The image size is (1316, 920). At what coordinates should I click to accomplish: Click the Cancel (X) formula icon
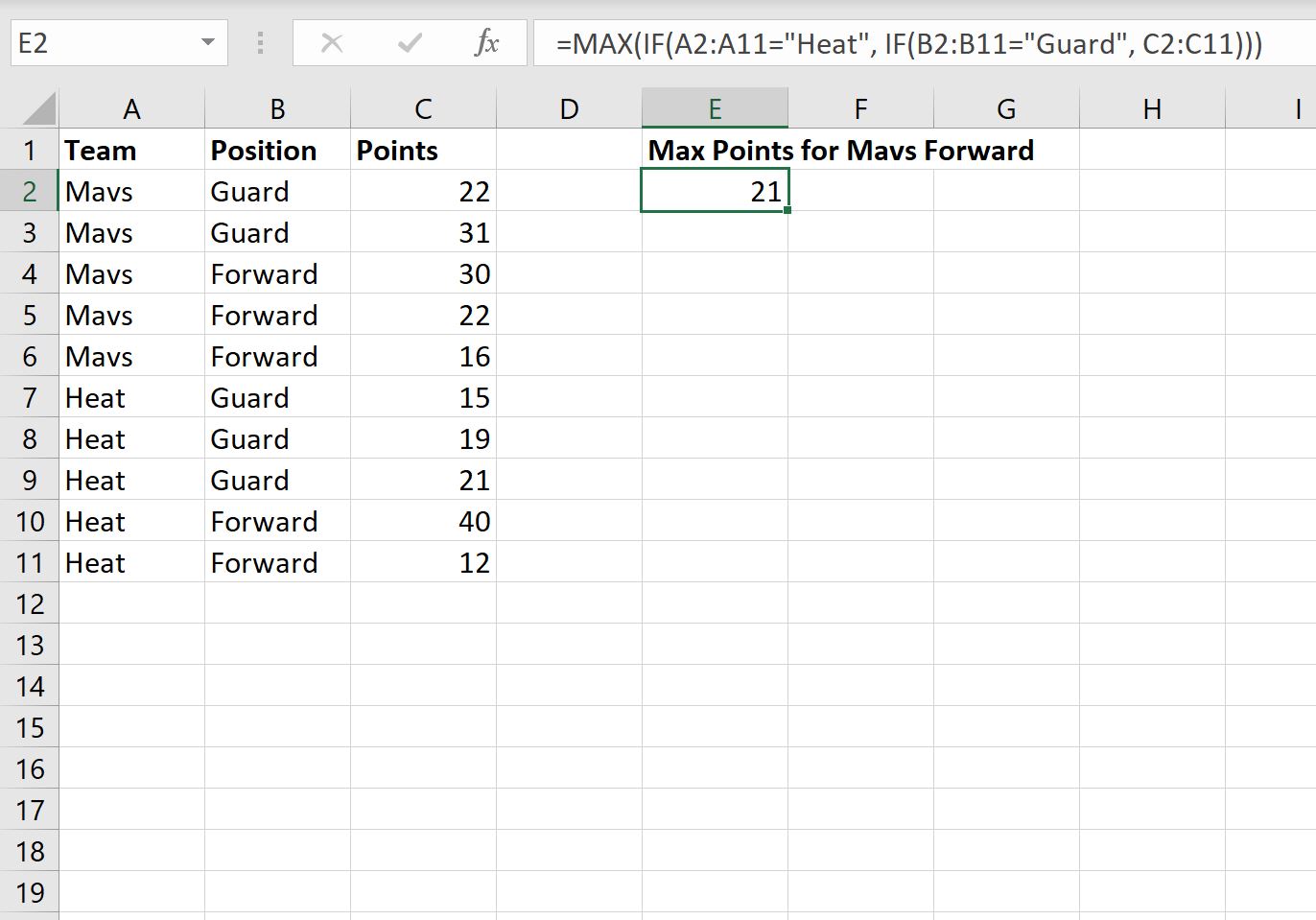coord(332,43)
